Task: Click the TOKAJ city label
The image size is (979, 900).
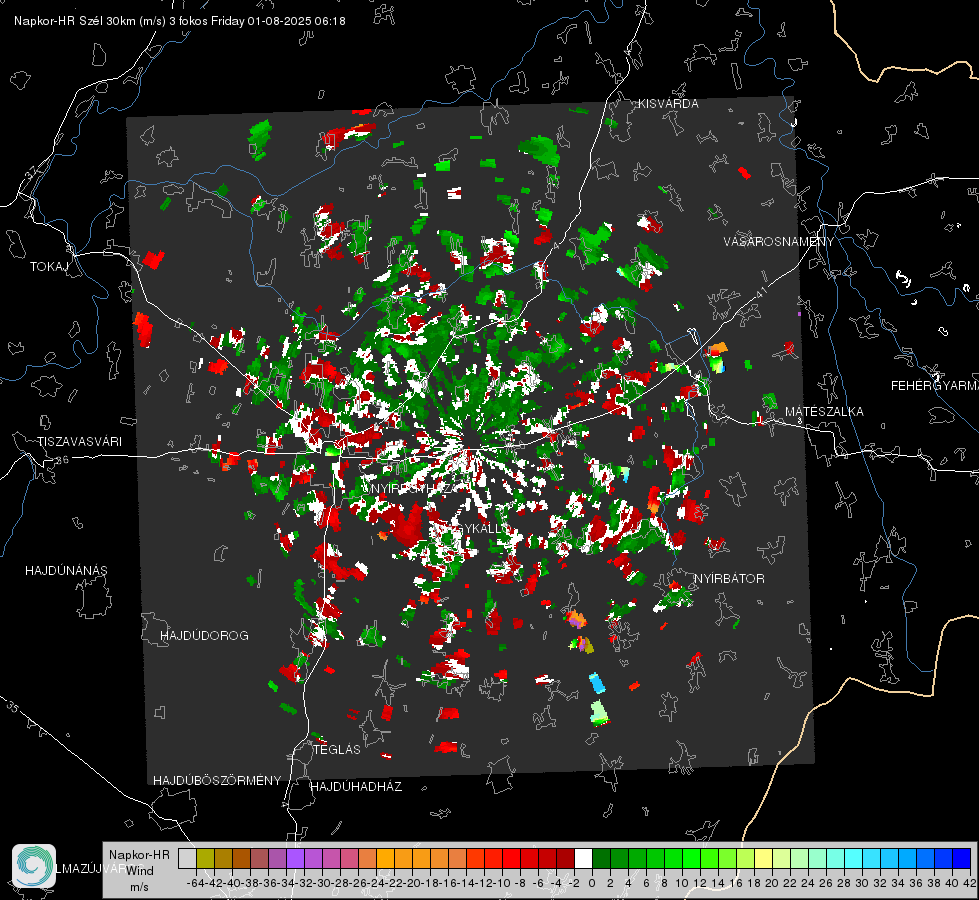Action: point(49,267)
